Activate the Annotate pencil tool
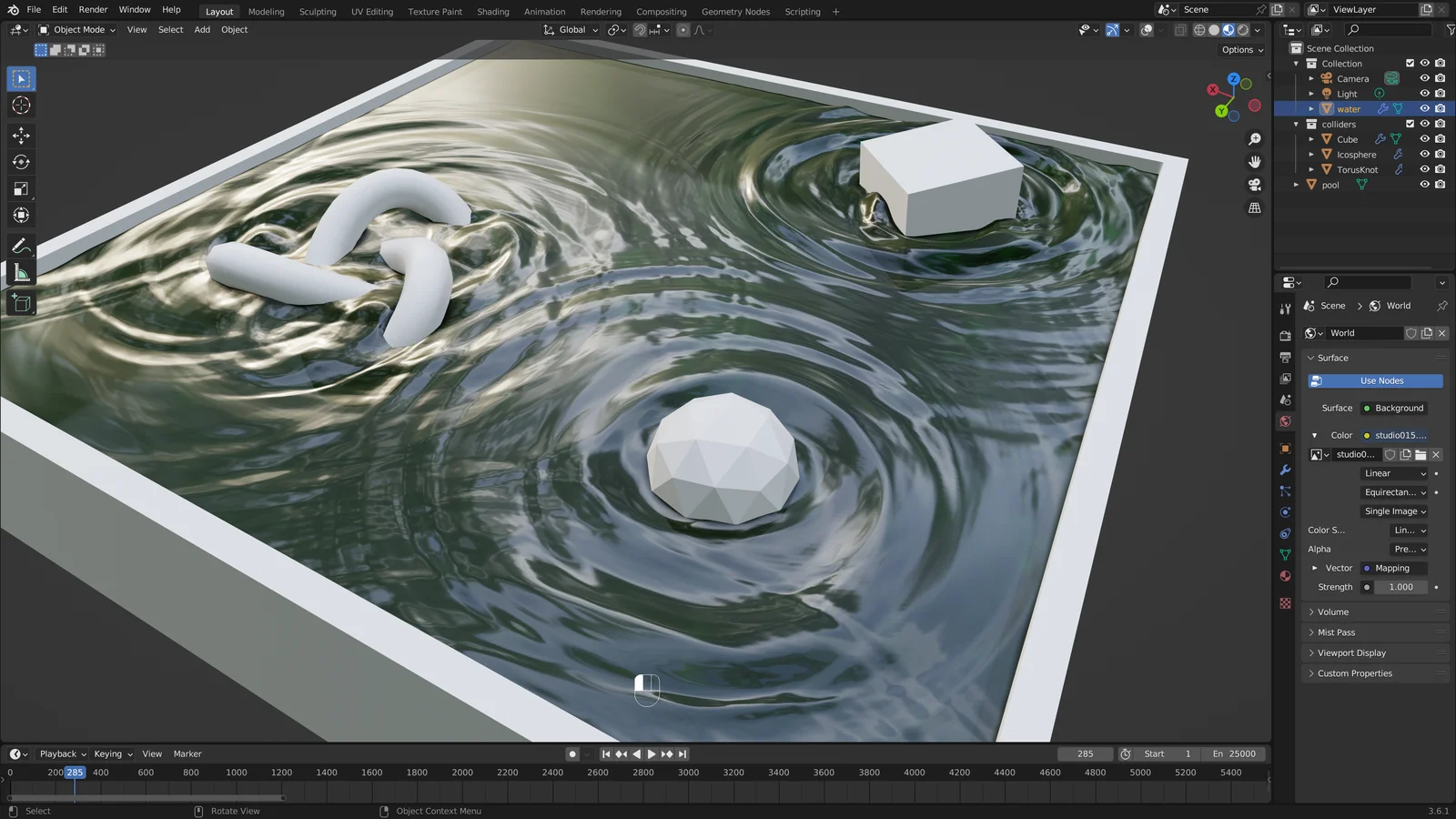 point(21,247)
